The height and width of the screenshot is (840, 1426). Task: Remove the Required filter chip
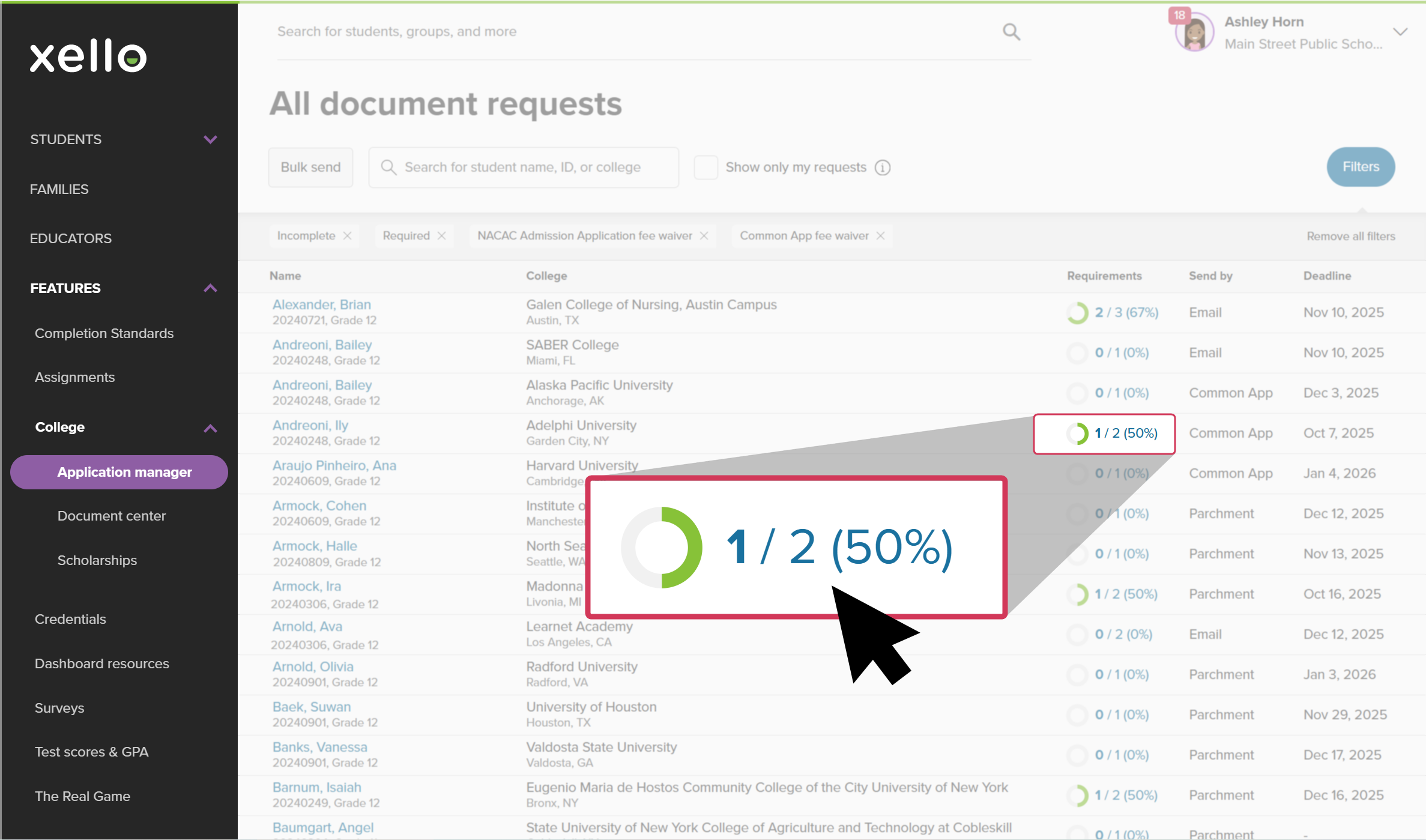pyautogui.click(x=441, y=236)
